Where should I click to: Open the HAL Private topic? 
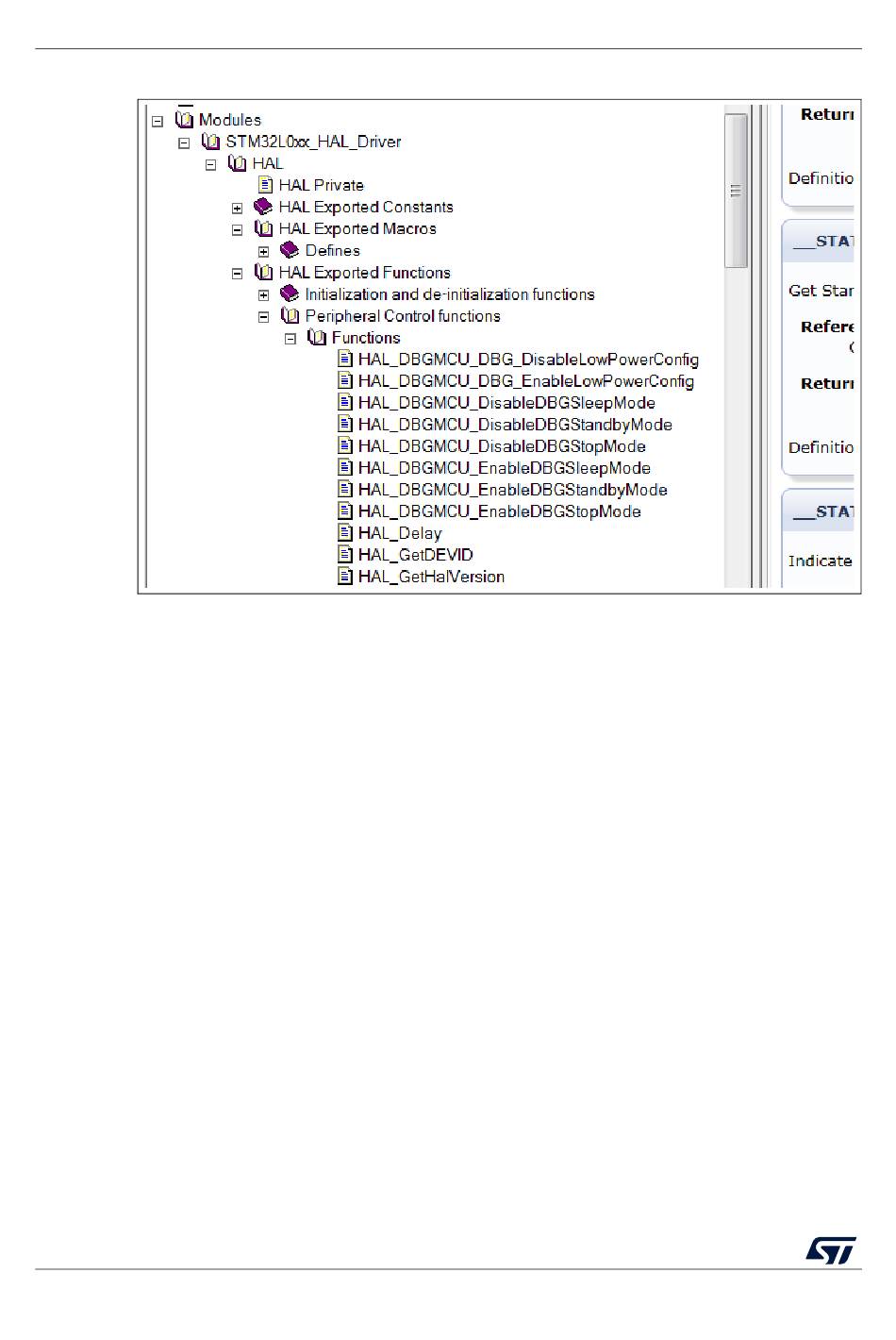coord(322,185)
